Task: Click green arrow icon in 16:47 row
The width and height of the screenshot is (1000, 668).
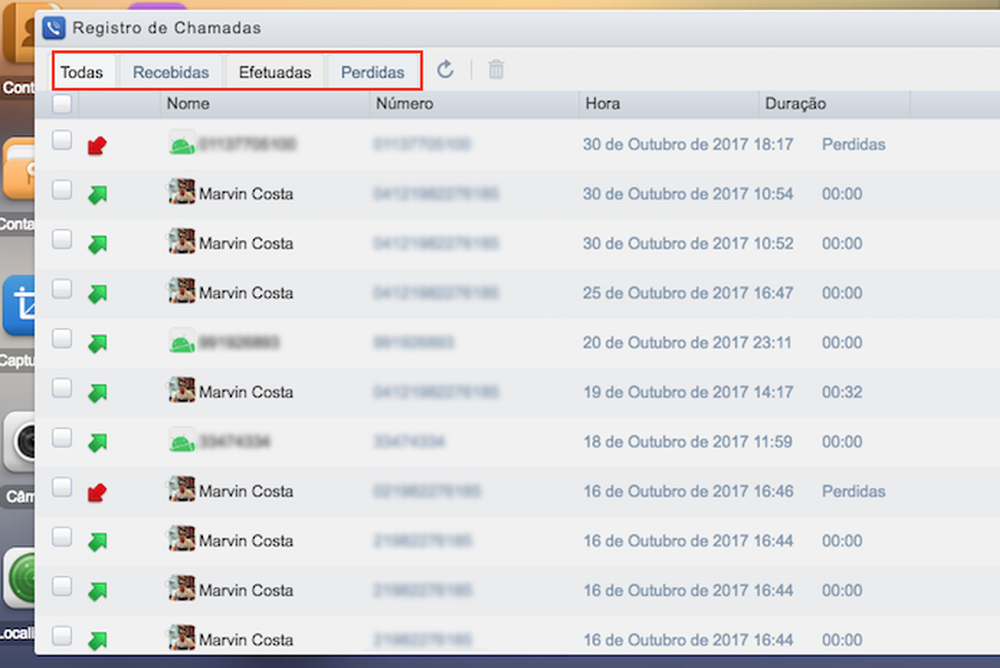Action: (98, 293)
